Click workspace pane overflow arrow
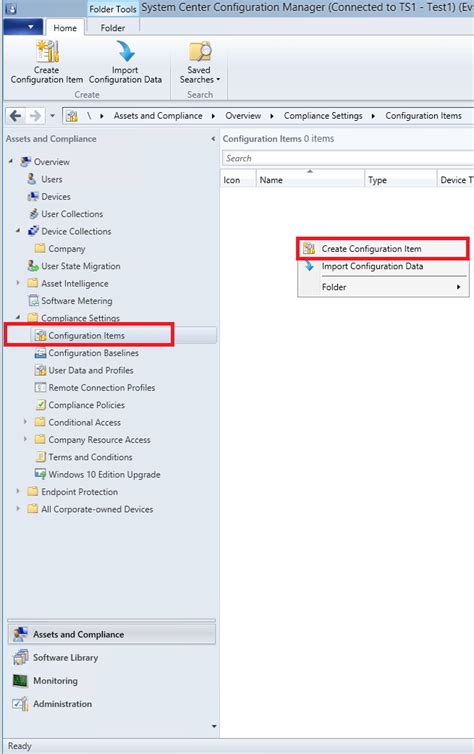Image resolution: width=474 pixels, height=754 pixels. click(214, 726)
